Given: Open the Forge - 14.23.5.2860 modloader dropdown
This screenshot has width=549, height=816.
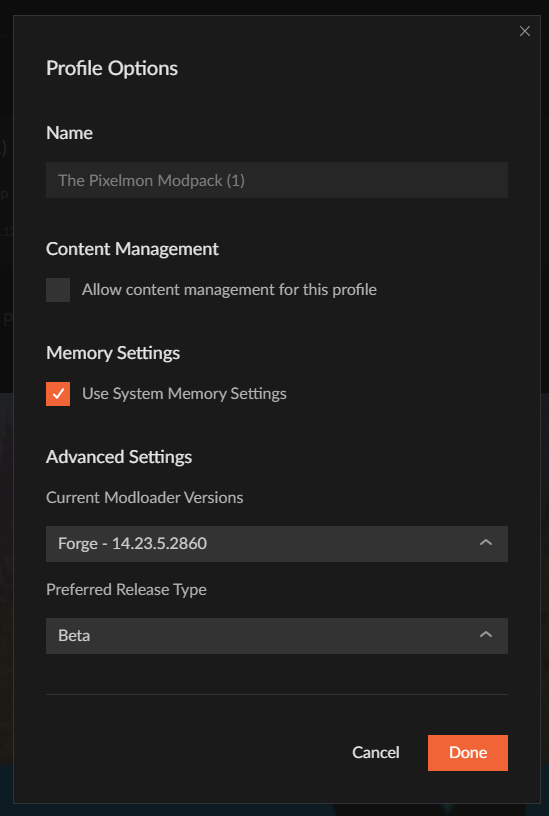Looking at the screenshot, I should (x=277, y=544).
